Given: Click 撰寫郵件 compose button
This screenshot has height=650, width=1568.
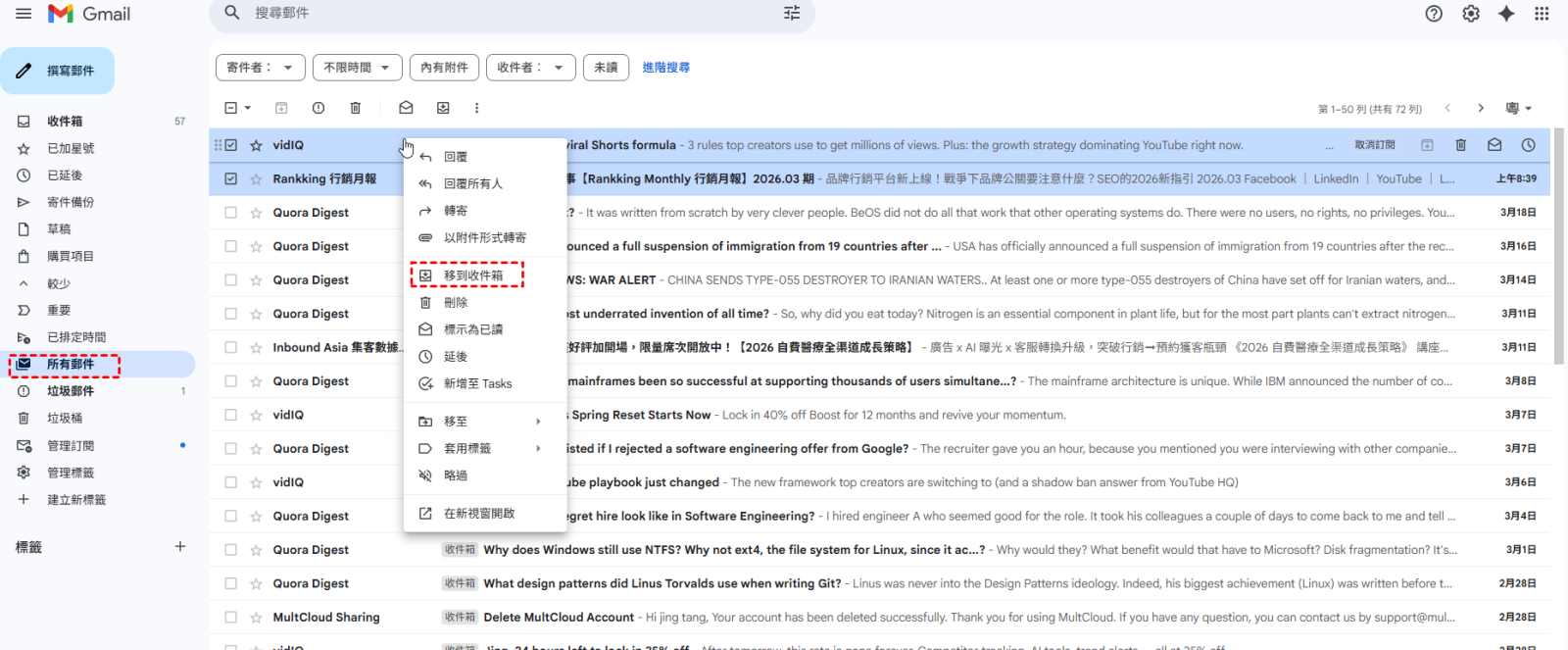Looking at the screenshot, I should (58, 71).
